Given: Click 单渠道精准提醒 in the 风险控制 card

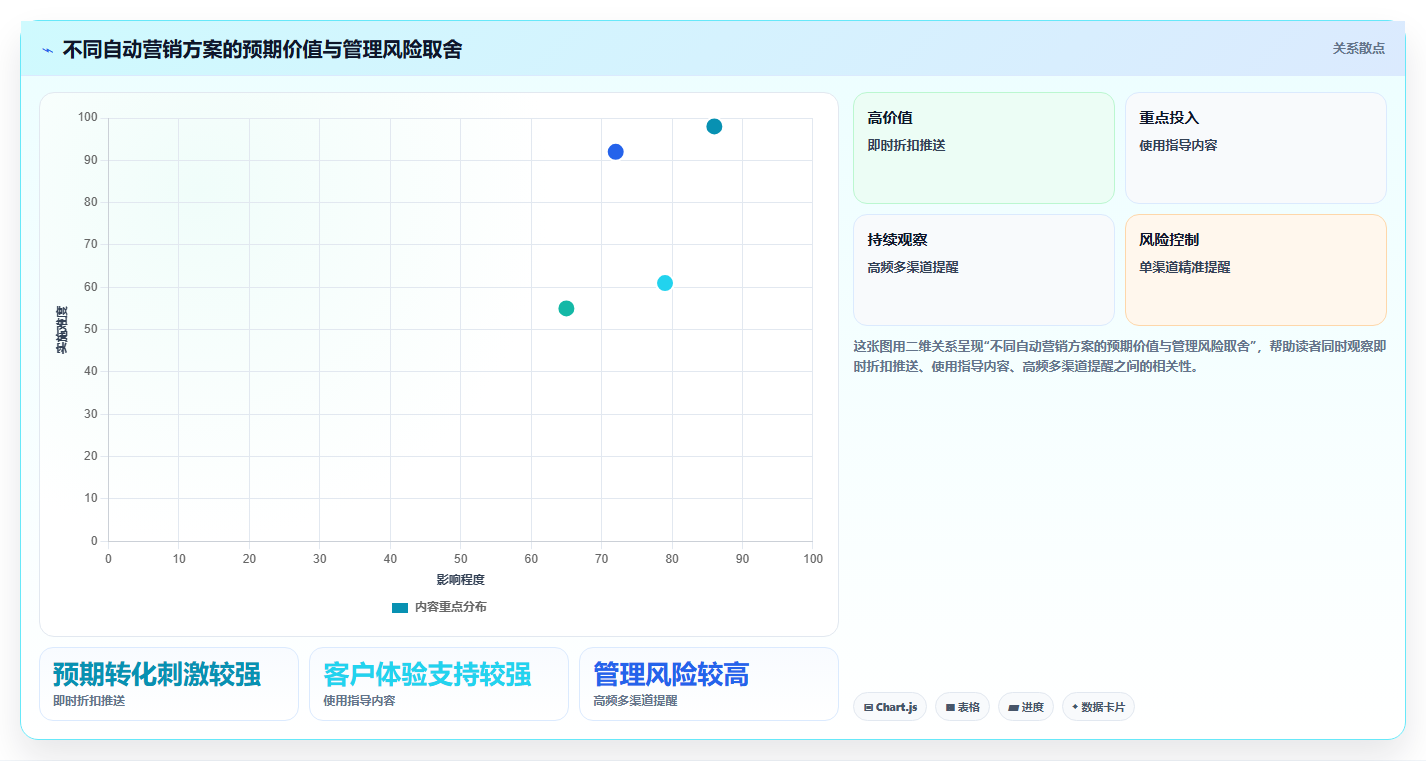Looking at the screenshot, I should point(1185,267).
